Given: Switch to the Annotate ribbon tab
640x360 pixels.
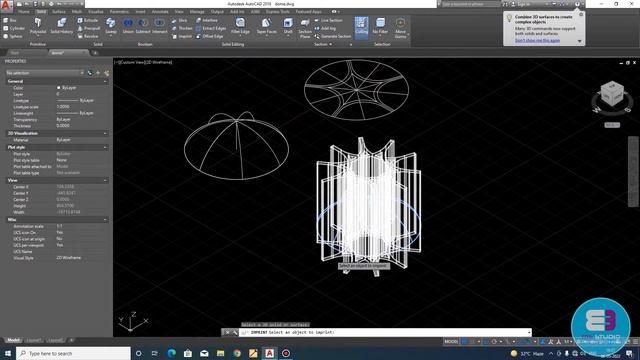Looking at the screenshot, I should [160, 12].
